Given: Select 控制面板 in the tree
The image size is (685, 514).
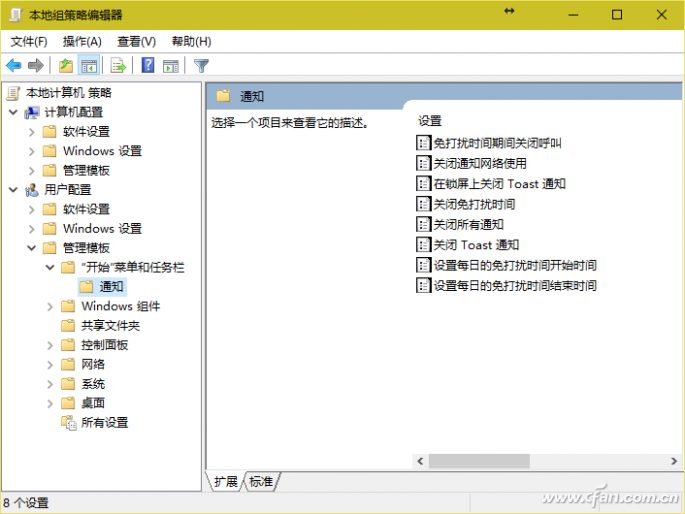Looking at the screenshot, I should coord(105,345).
